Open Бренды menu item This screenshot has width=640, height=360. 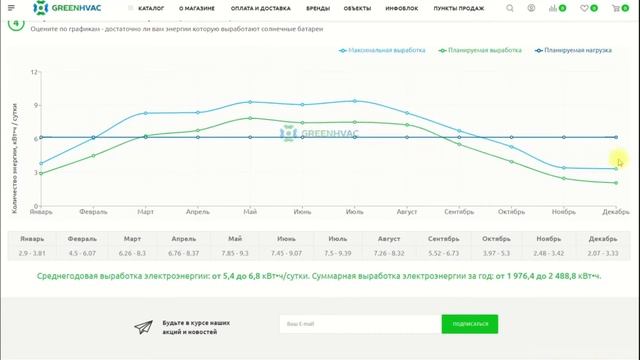[318, 8]
